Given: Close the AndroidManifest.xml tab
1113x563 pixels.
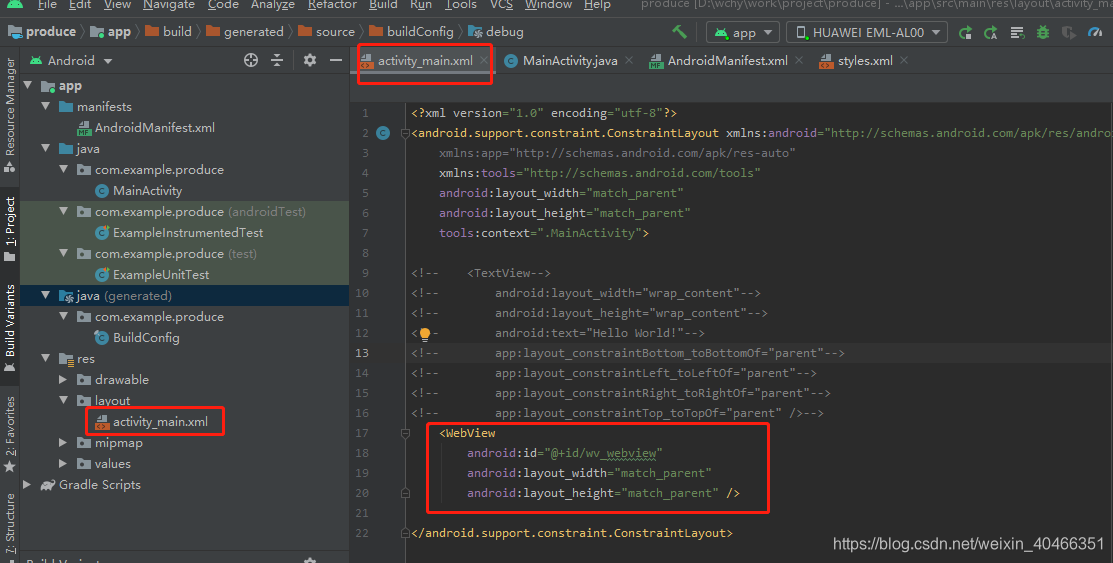Looking at the screenshot, I should tap(799, 60).
